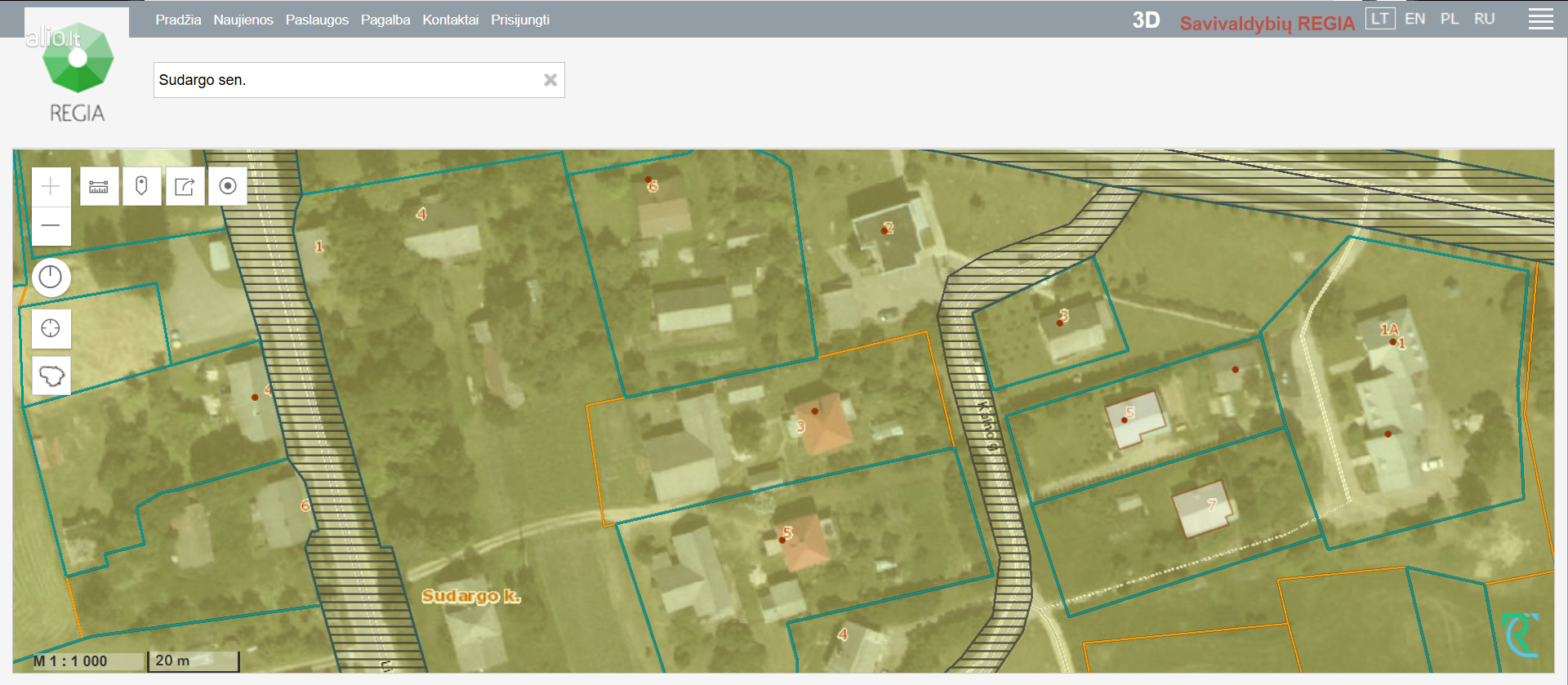Clear the Sudargo sen. search text
1568x685 pixels.
click(x=550, y=80)
